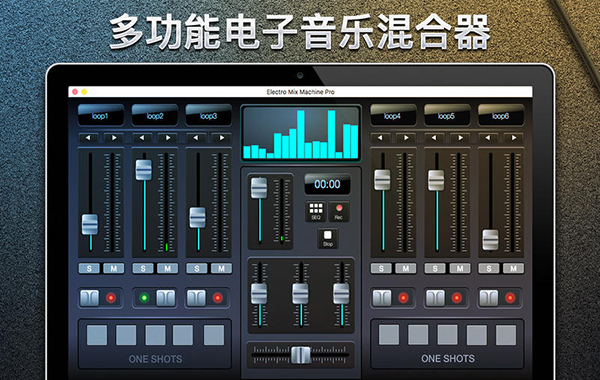
Task: Click loop2 volume fader handle
Action: (144, 170)
